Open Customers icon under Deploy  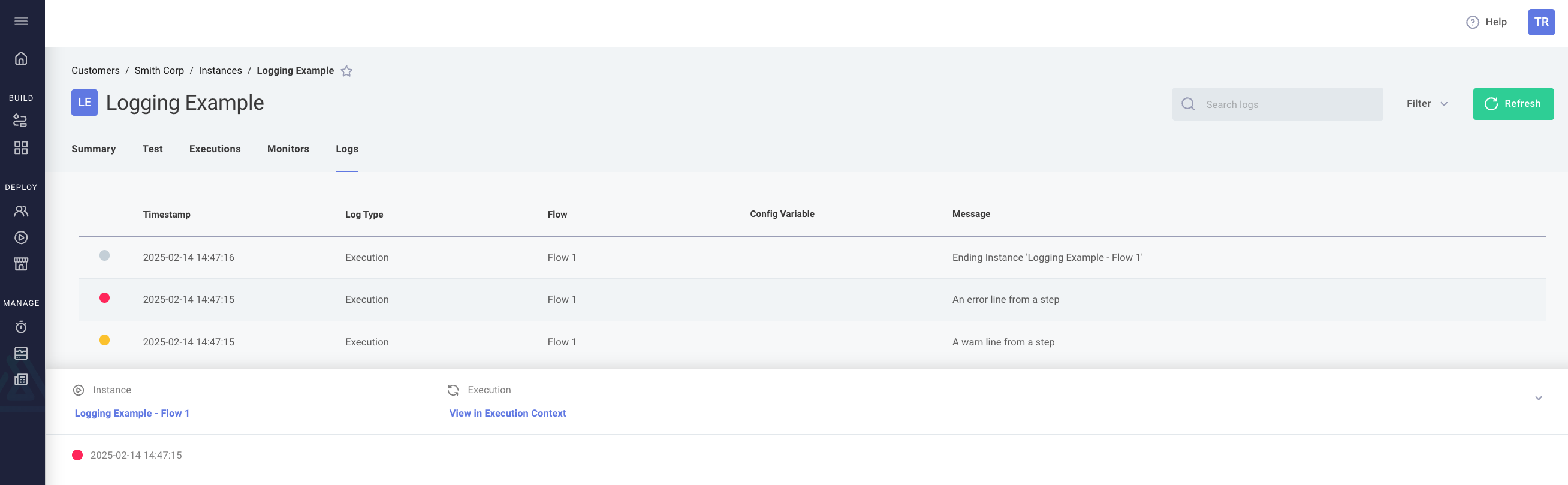pyautogui.click(x=22, y=211)
